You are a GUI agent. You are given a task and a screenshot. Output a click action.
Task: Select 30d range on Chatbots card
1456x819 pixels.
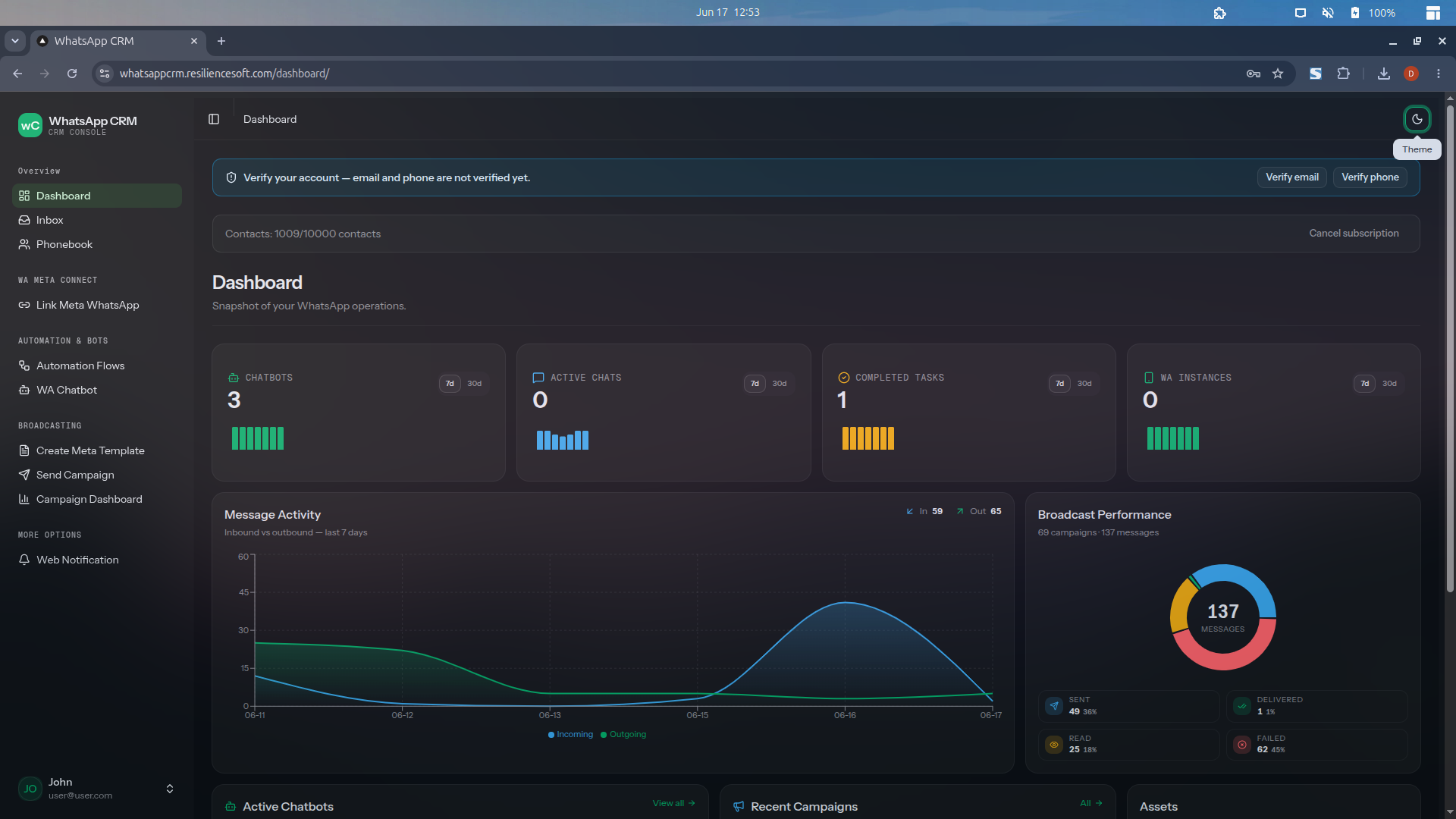475,384
